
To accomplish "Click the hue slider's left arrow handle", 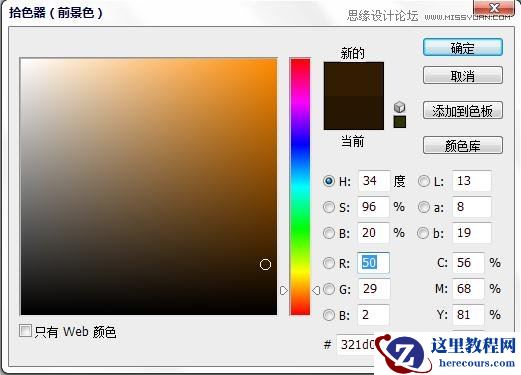I will click(x=284, y=291).
